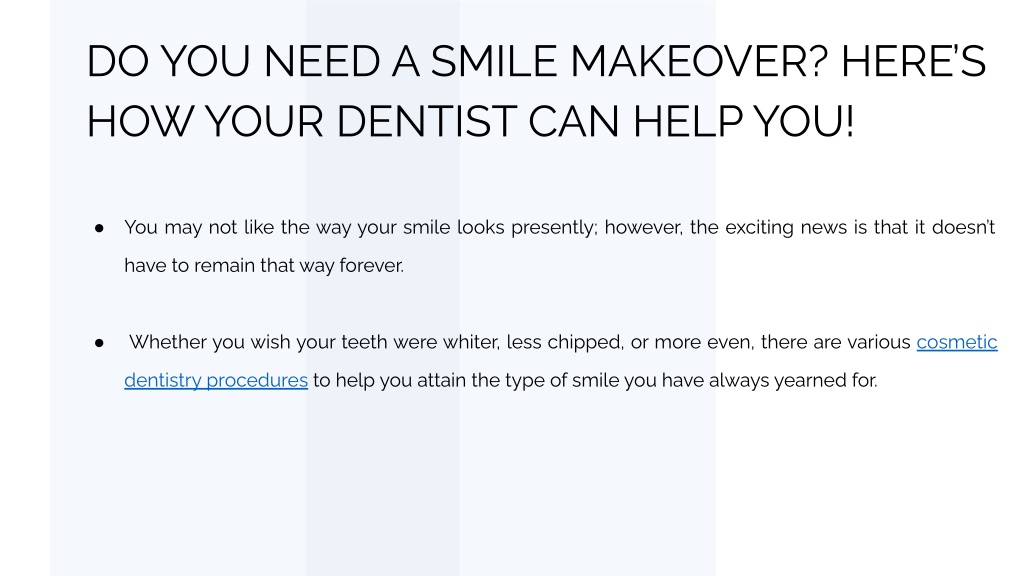1024x576 pixels.
Task: Click the first bullet point marker
Action: 99,228
